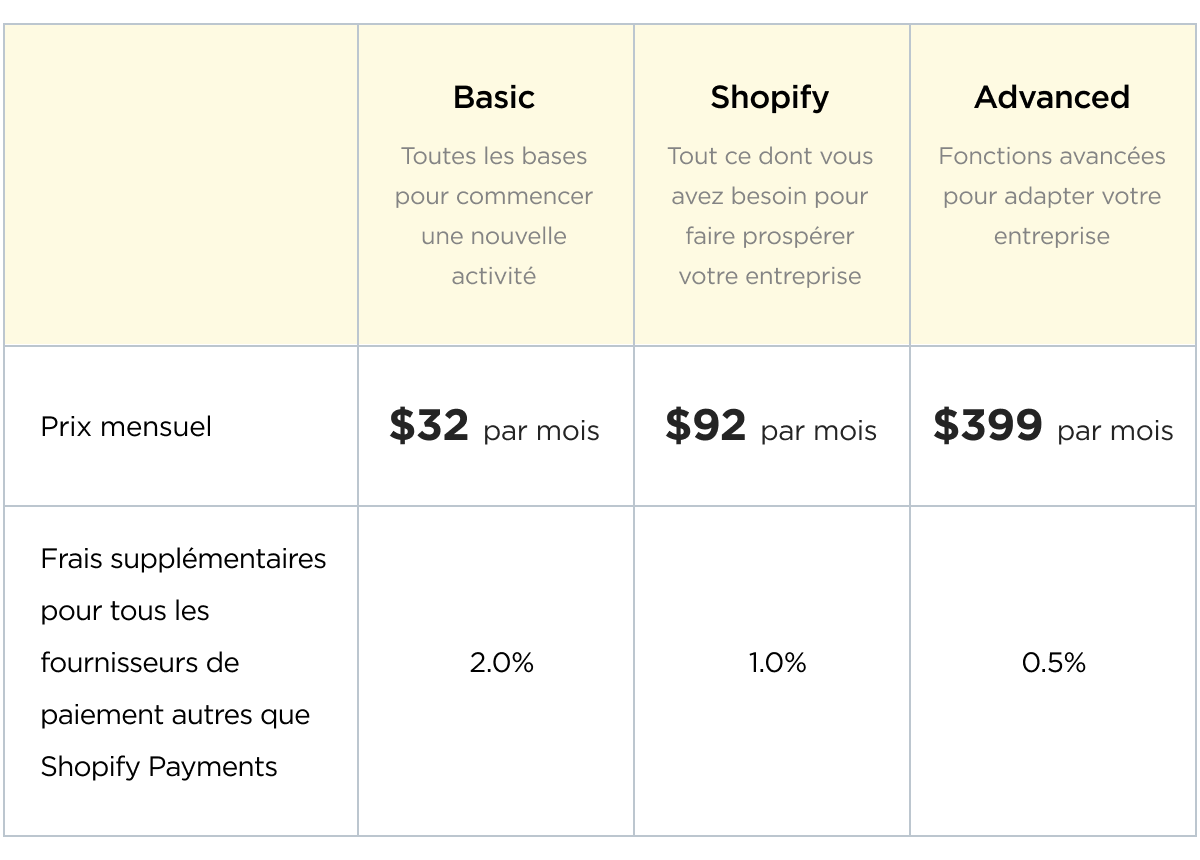The height and width of the screenshot is (860, 1200).
Task: Click the Shopify plan heading
Action: [770, 97]
